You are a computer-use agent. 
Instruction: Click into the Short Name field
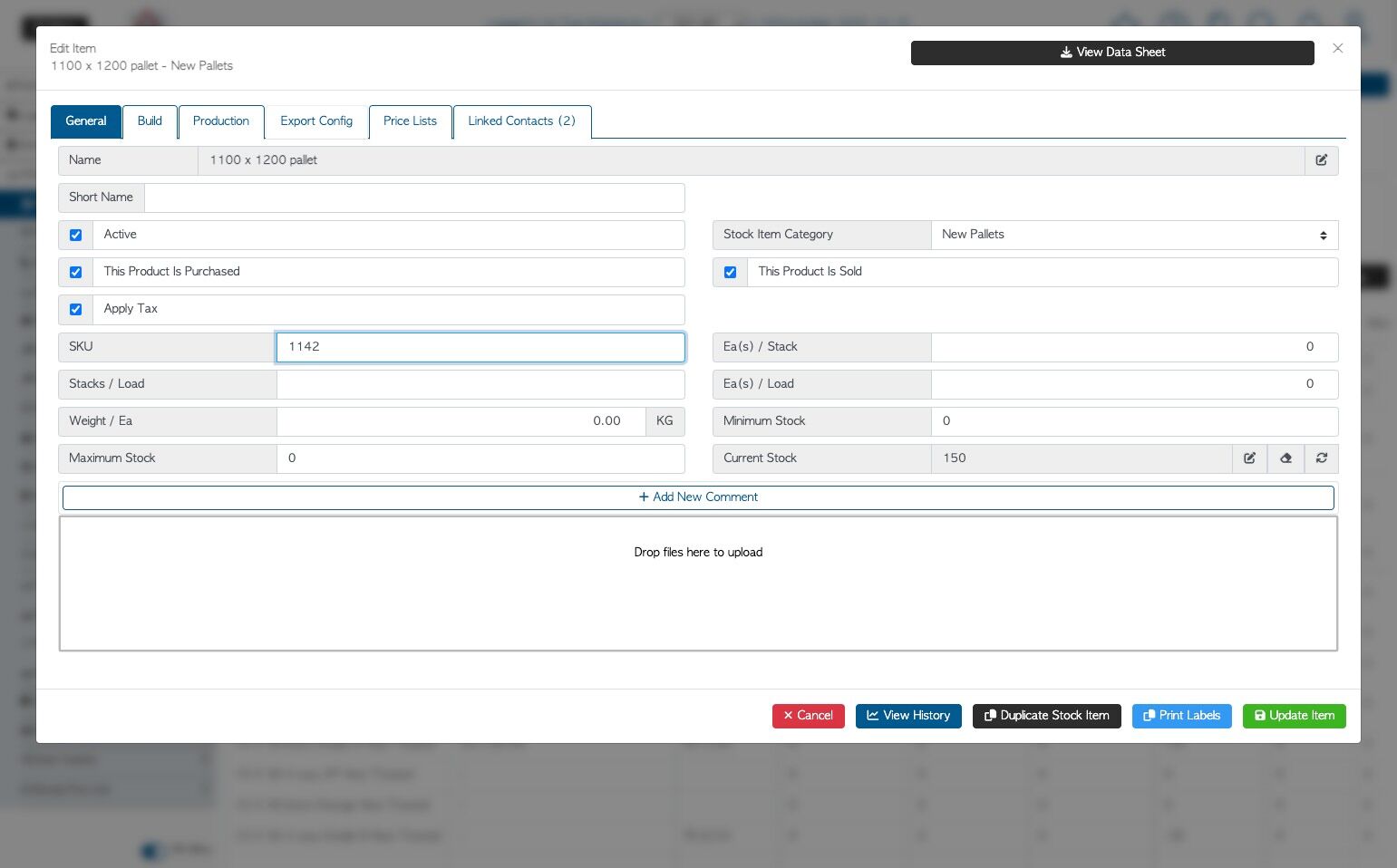pos(414,198)
